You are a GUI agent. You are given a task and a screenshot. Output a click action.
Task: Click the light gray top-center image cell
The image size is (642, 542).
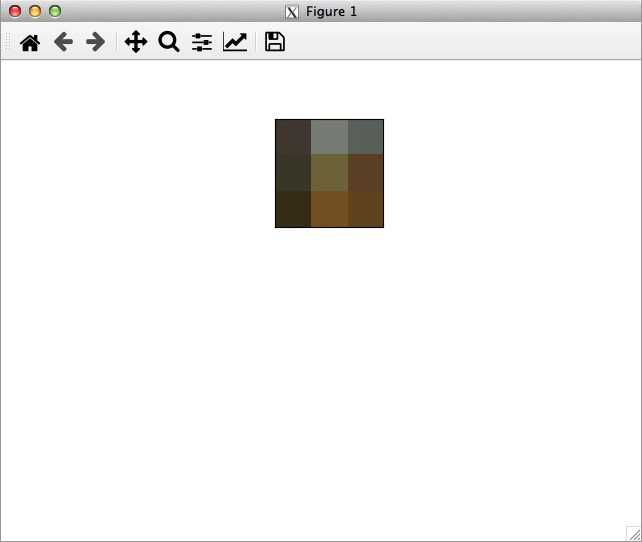(x=329, y=137)
